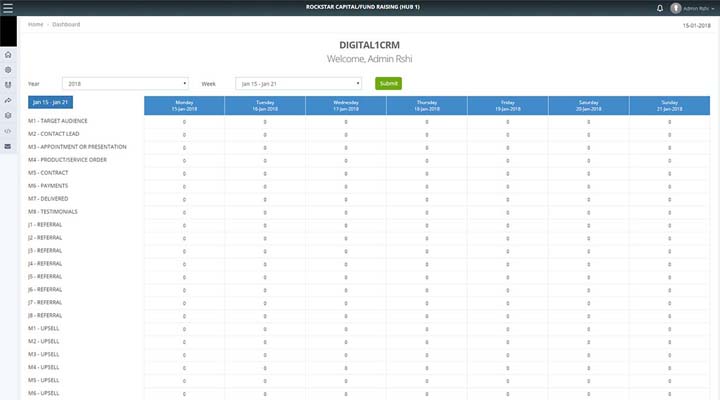Click Saturday value in M3 - UPSELL row
Image resolution: width=720 pixels, height=400 pixels.
tap(589, 355)
